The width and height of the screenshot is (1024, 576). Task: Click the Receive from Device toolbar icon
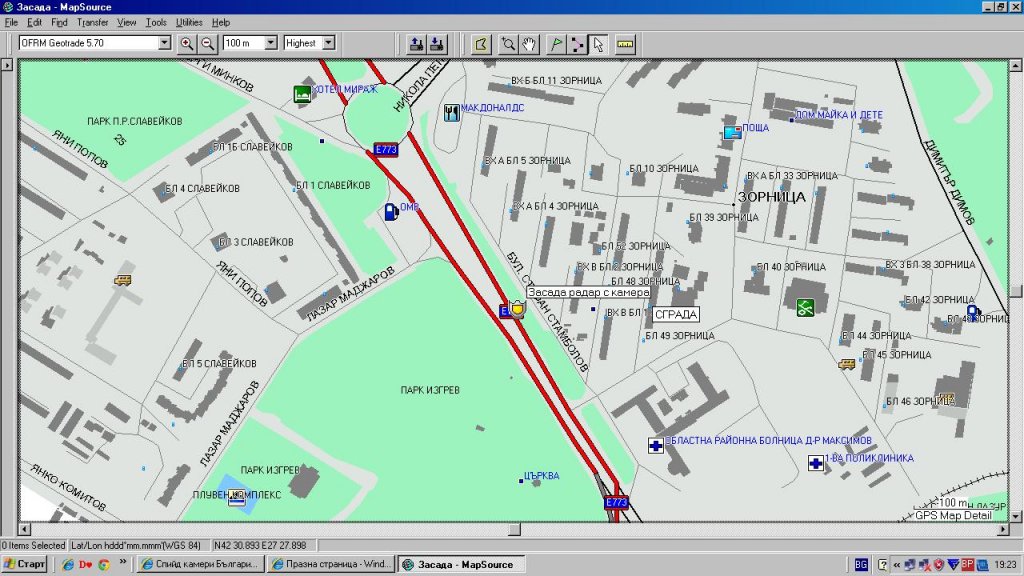437,44
